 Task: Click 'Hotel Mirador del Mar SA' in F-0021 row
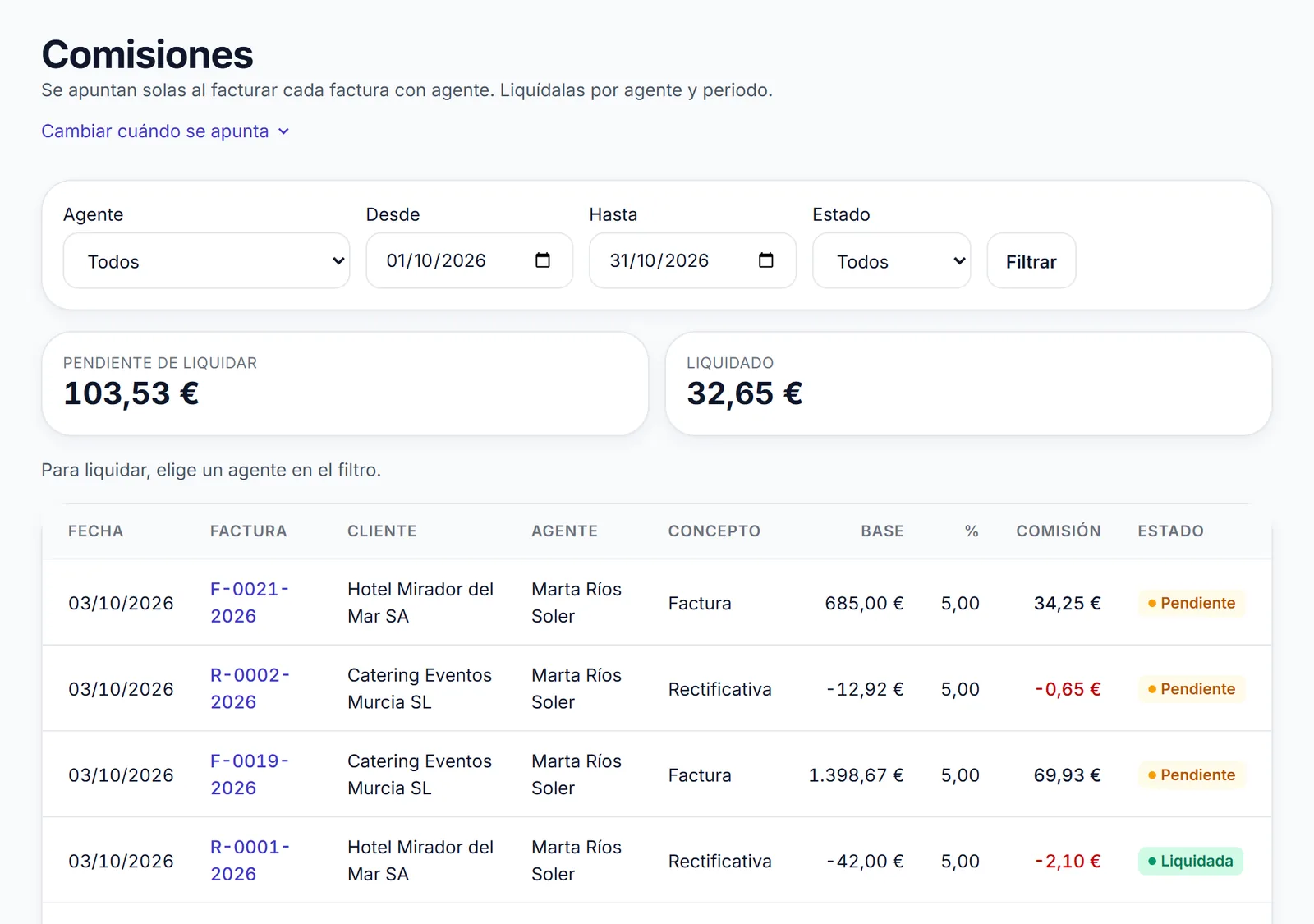click(x=420, y=603)
